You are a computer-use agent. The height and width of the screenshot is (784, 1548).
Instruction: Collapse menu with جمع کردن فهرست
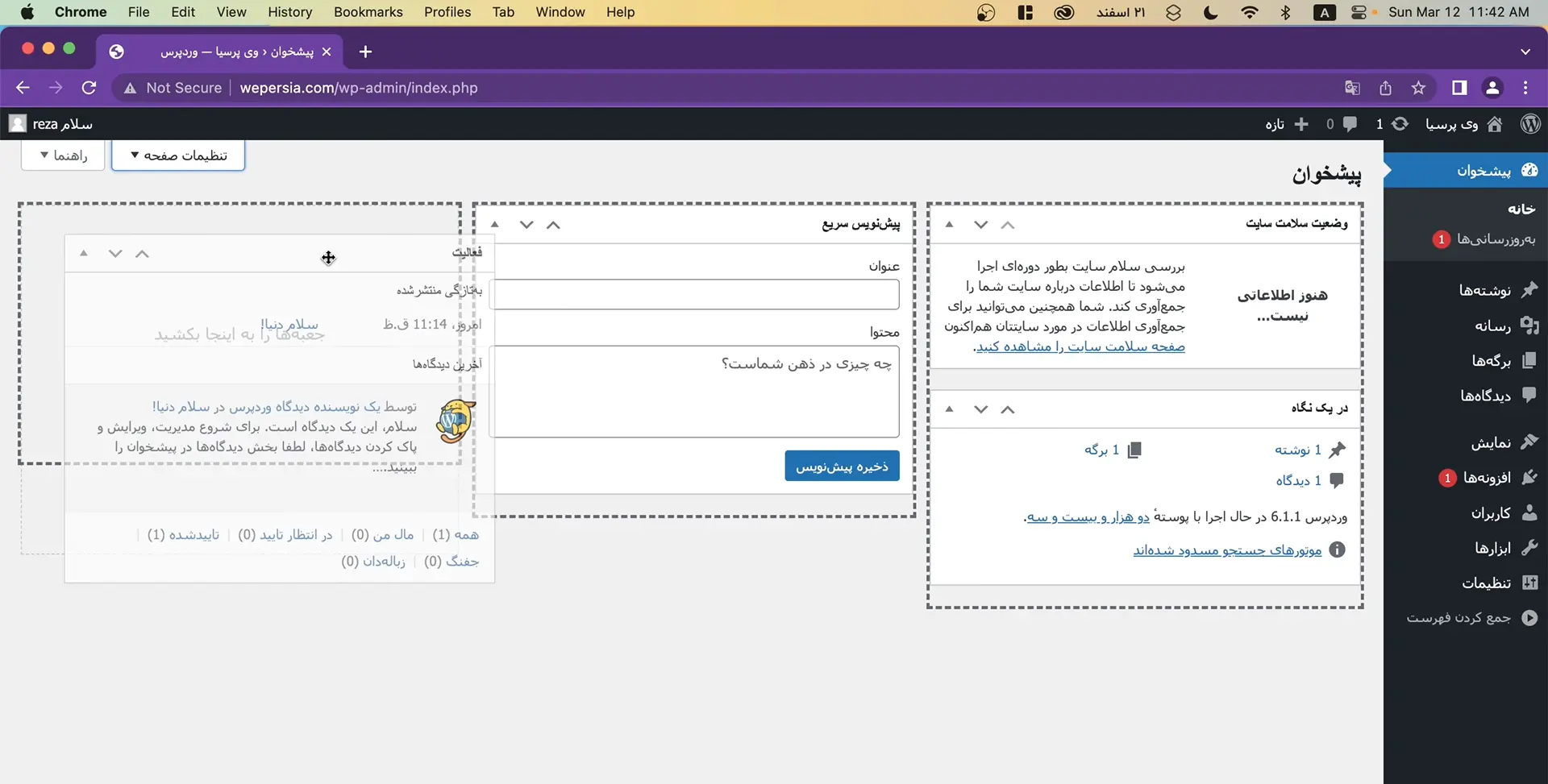point(1472,618)
